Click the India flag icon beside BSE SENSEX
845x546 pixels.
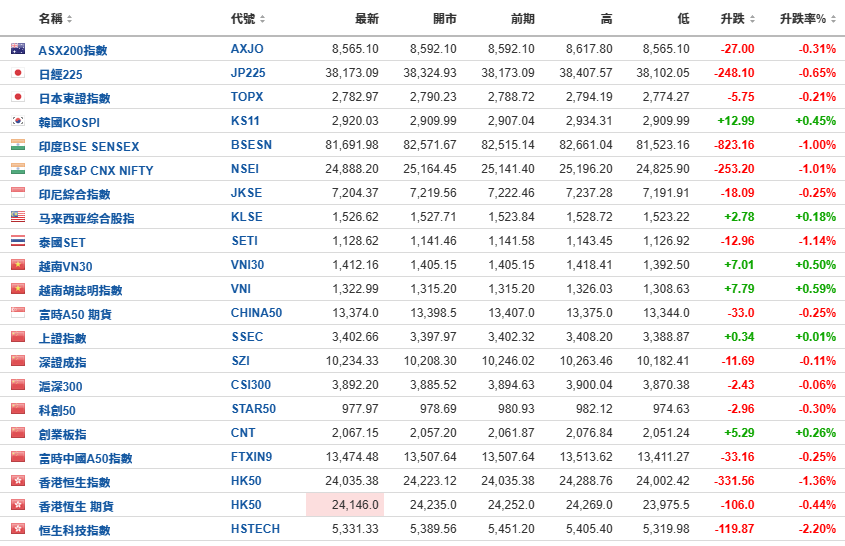pyautogui.click(x=18, y=145)
